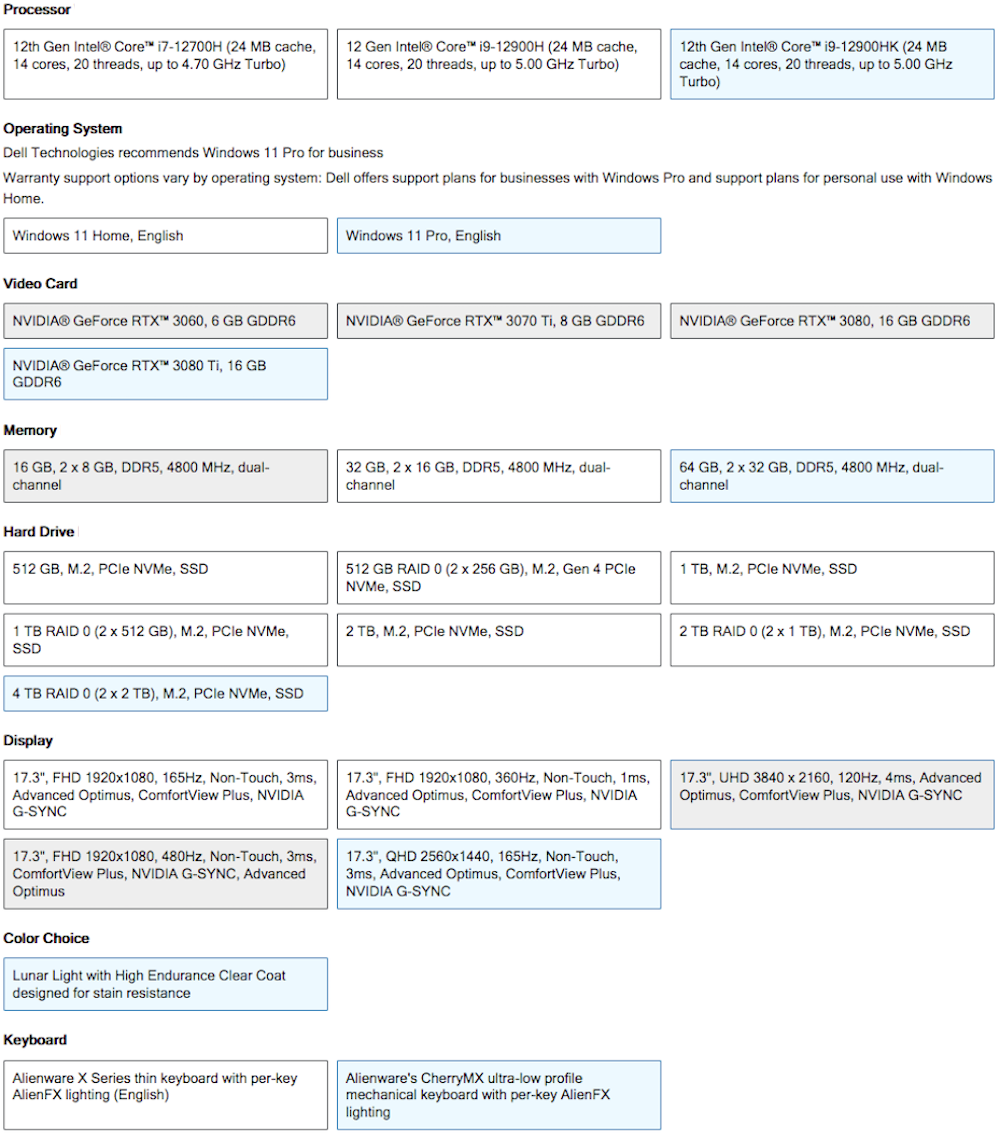Choose Windows 11 Home, English
1000x1139 pixels.
coord(166,236)
